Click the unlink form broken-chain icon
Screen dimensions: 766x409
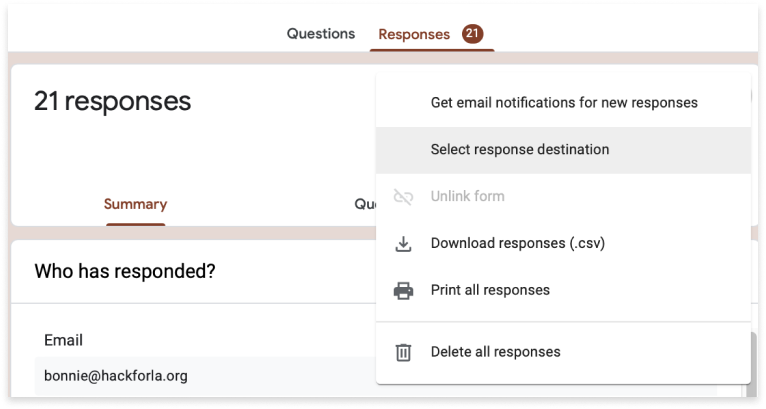point(404,197)
